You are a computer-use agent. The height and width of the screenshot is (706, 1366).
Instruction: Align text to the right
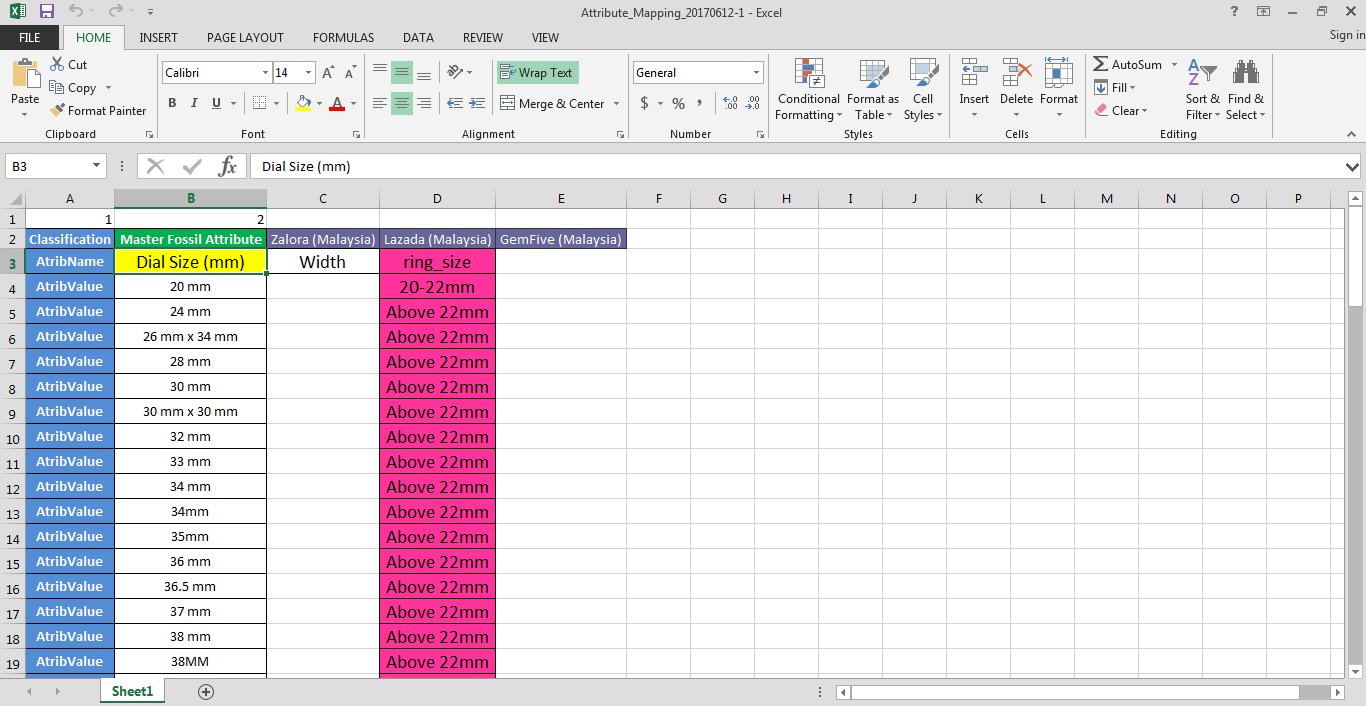pyautogui.click(x=424, y=103)
